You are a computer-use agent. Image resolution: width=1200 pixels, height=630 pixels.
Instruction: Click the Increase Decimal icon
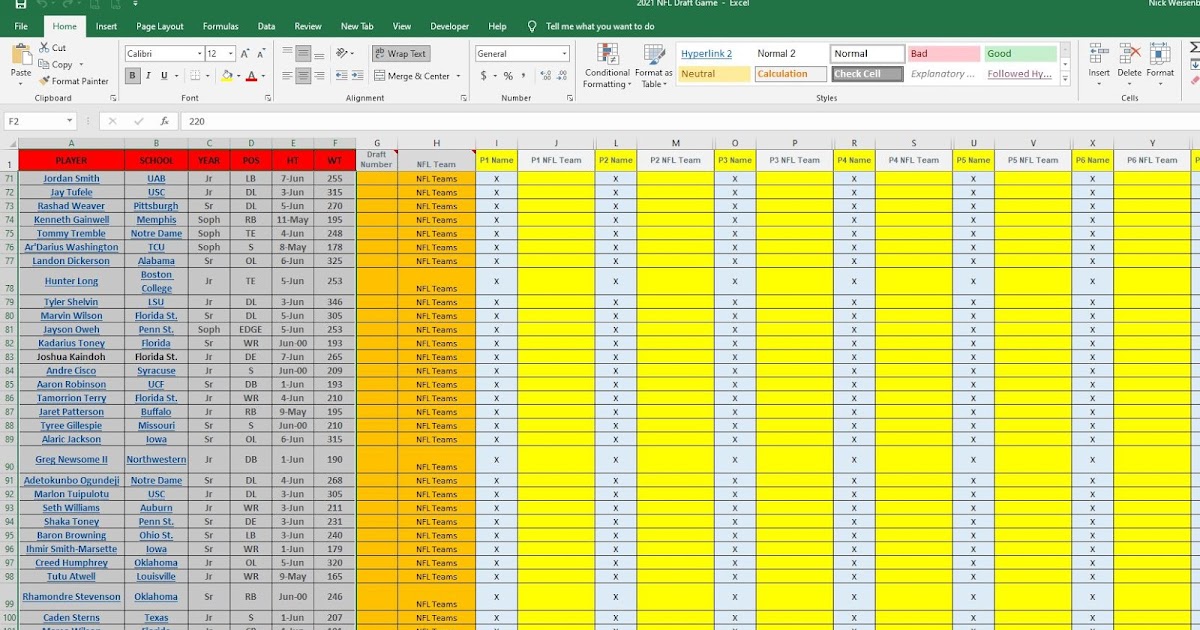(545, 74)
